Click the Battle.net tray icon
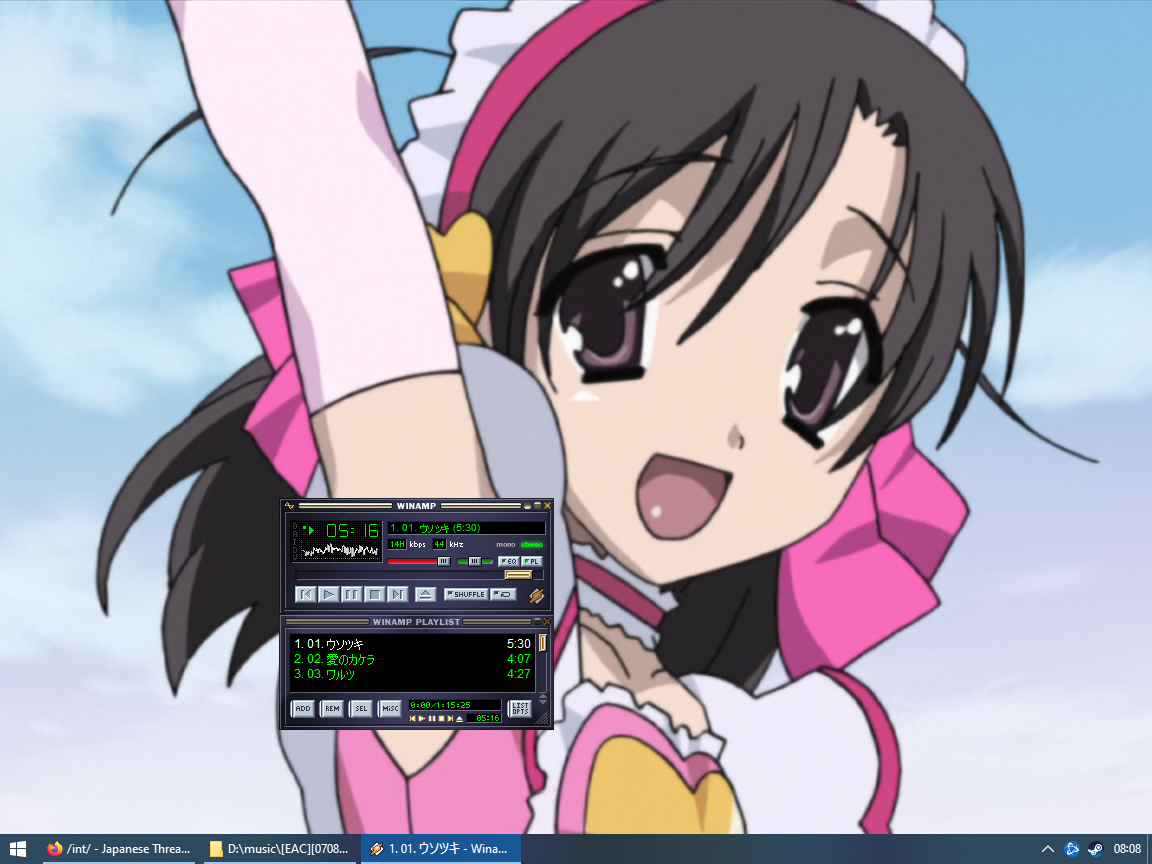Image resolution: width=1152 pixels, height=864 pixels. tap(1072, 849)
